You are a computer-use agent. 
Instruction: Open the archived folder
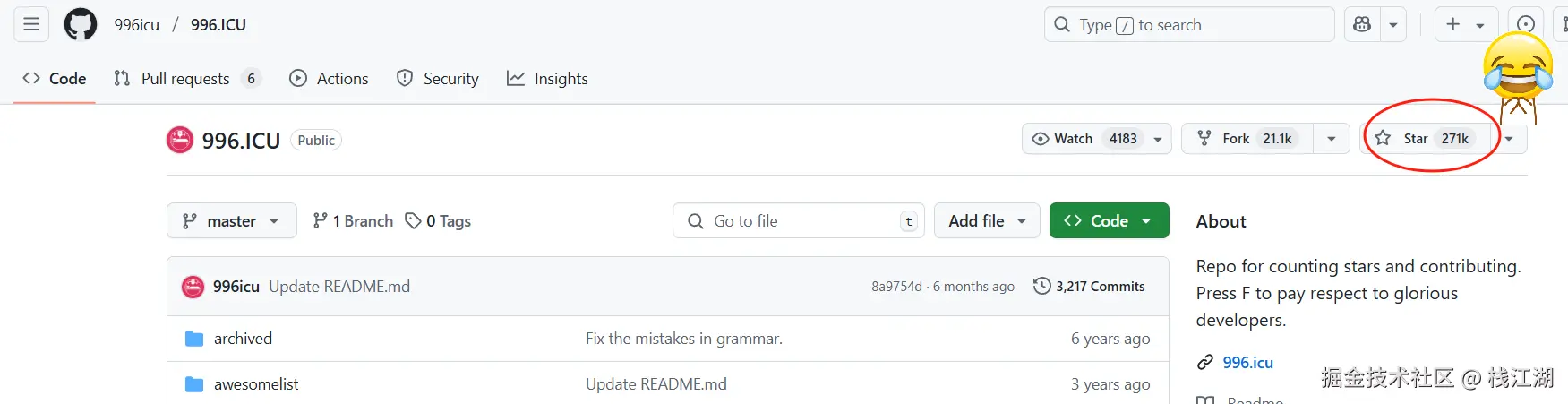click(x=243, y=339)
